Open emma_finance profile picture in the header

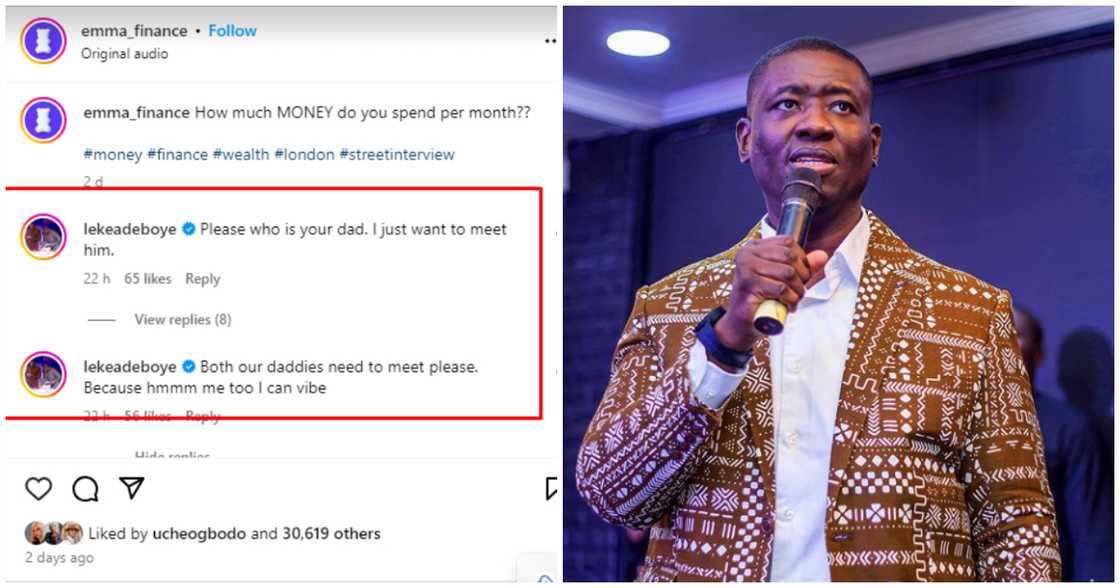pyautogui.click(x=43, y=41)
